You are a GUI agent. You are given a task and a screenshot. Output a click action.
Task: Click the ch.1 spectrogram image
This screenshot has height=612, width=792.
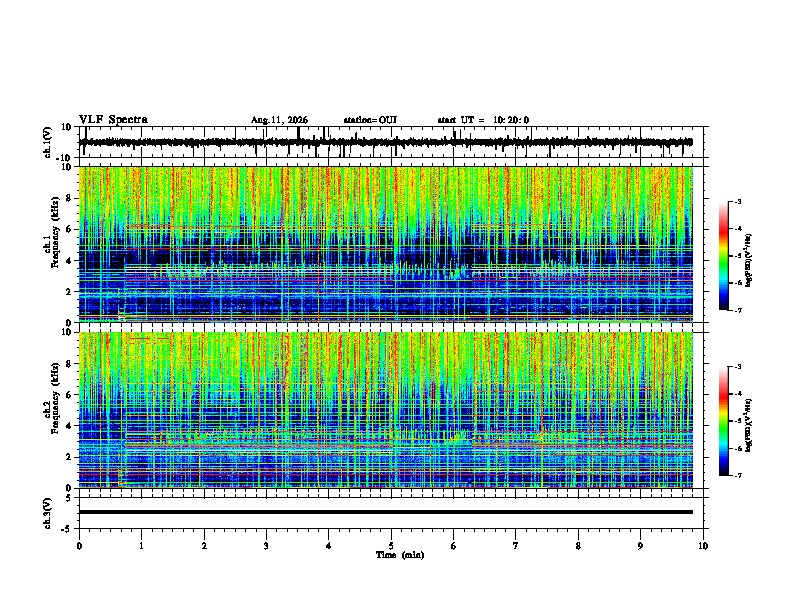pyautogui.click(x=385, y=244)
